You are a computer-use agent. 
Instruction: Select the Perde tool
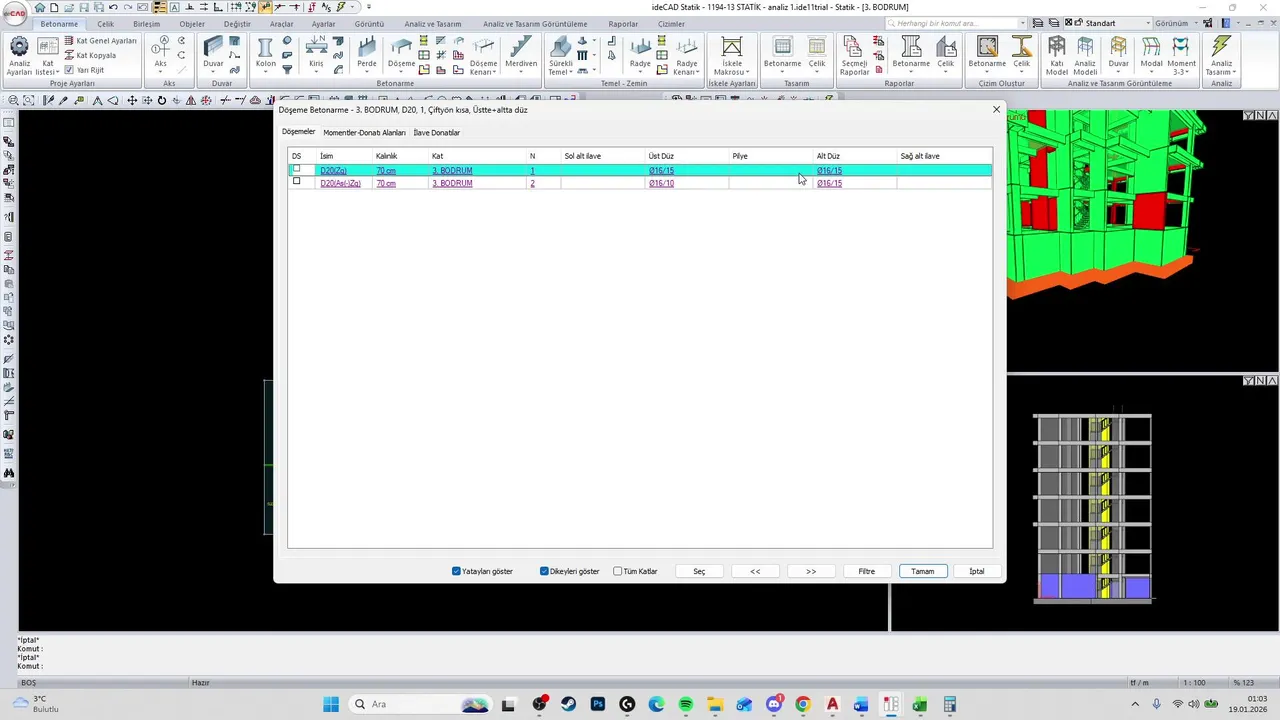[367, 54]
